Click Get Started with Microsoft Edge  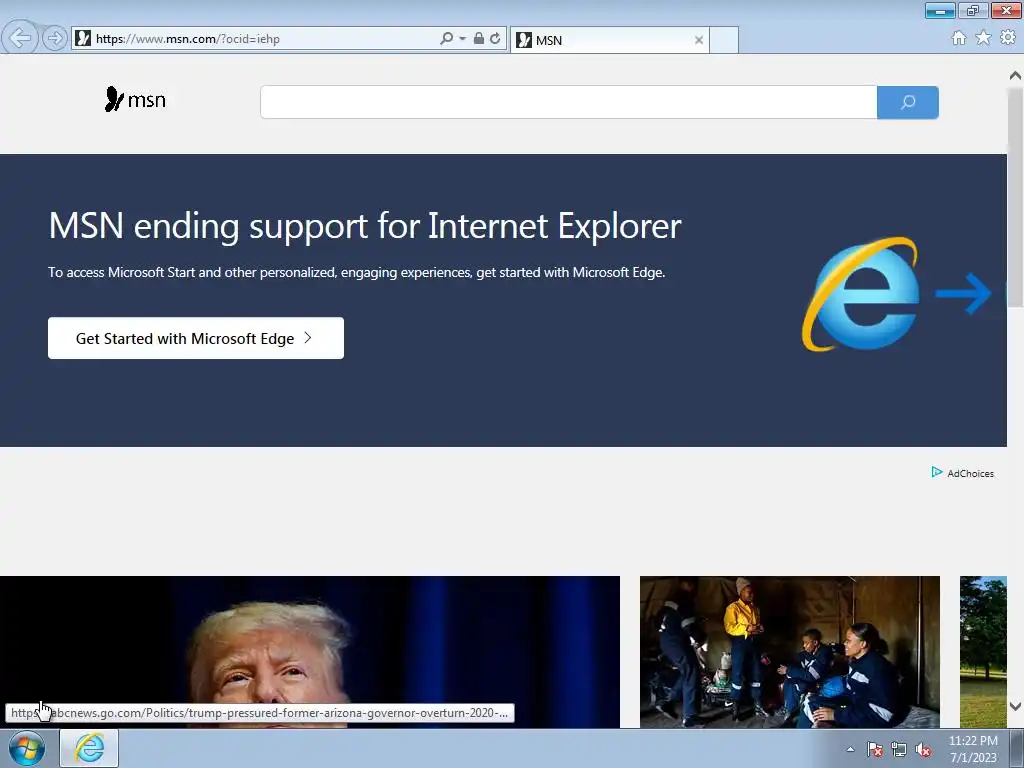coord(196,338)
